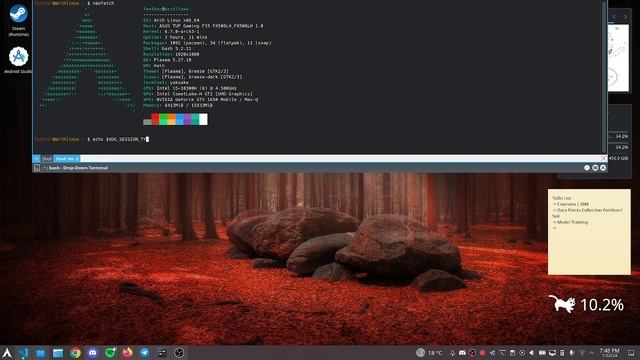Open the 18 °C weather widget

click(430, 353)
